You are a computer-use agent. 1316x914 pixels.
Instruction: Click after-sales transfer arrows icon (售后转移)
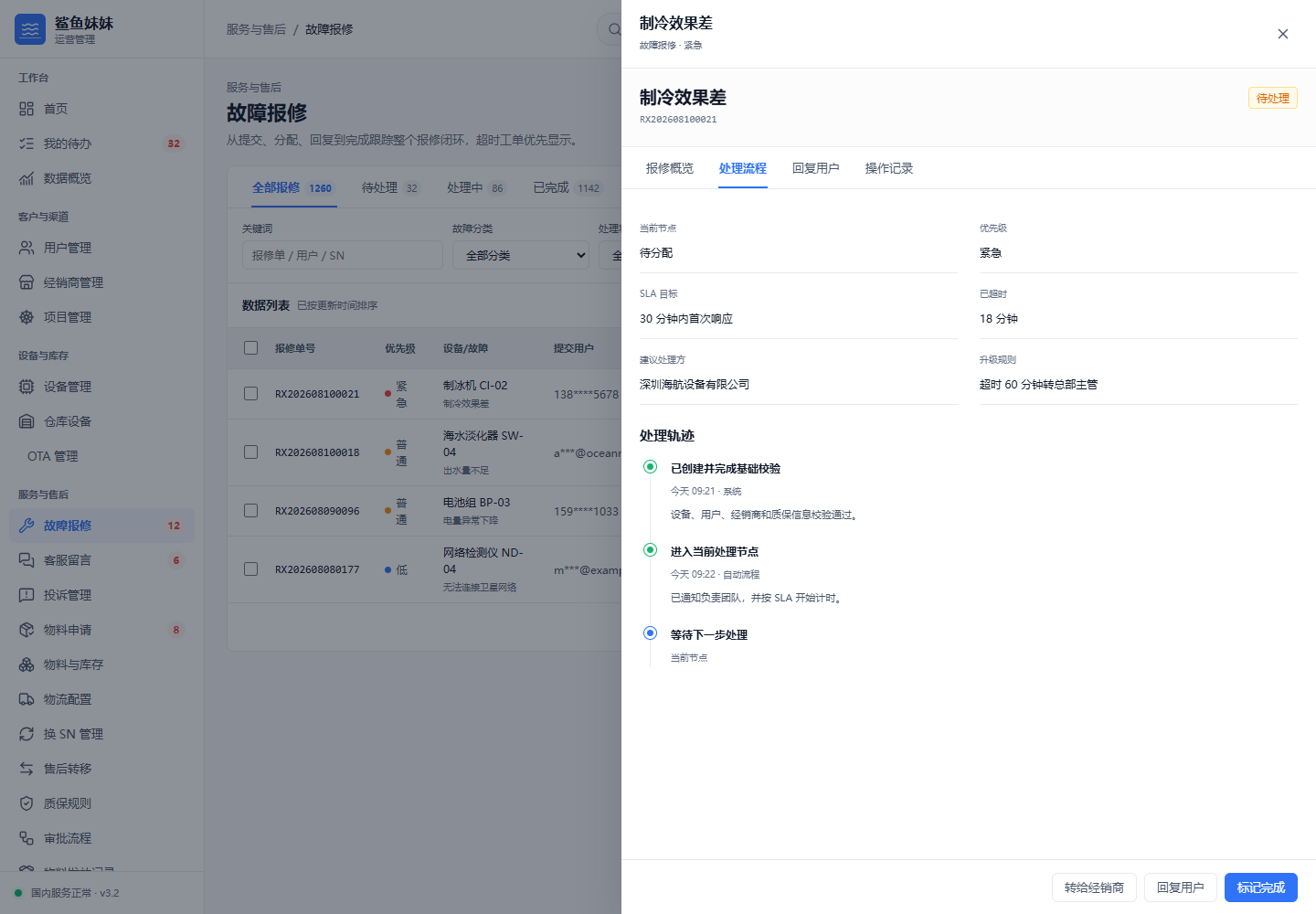(x=27, y=769)
